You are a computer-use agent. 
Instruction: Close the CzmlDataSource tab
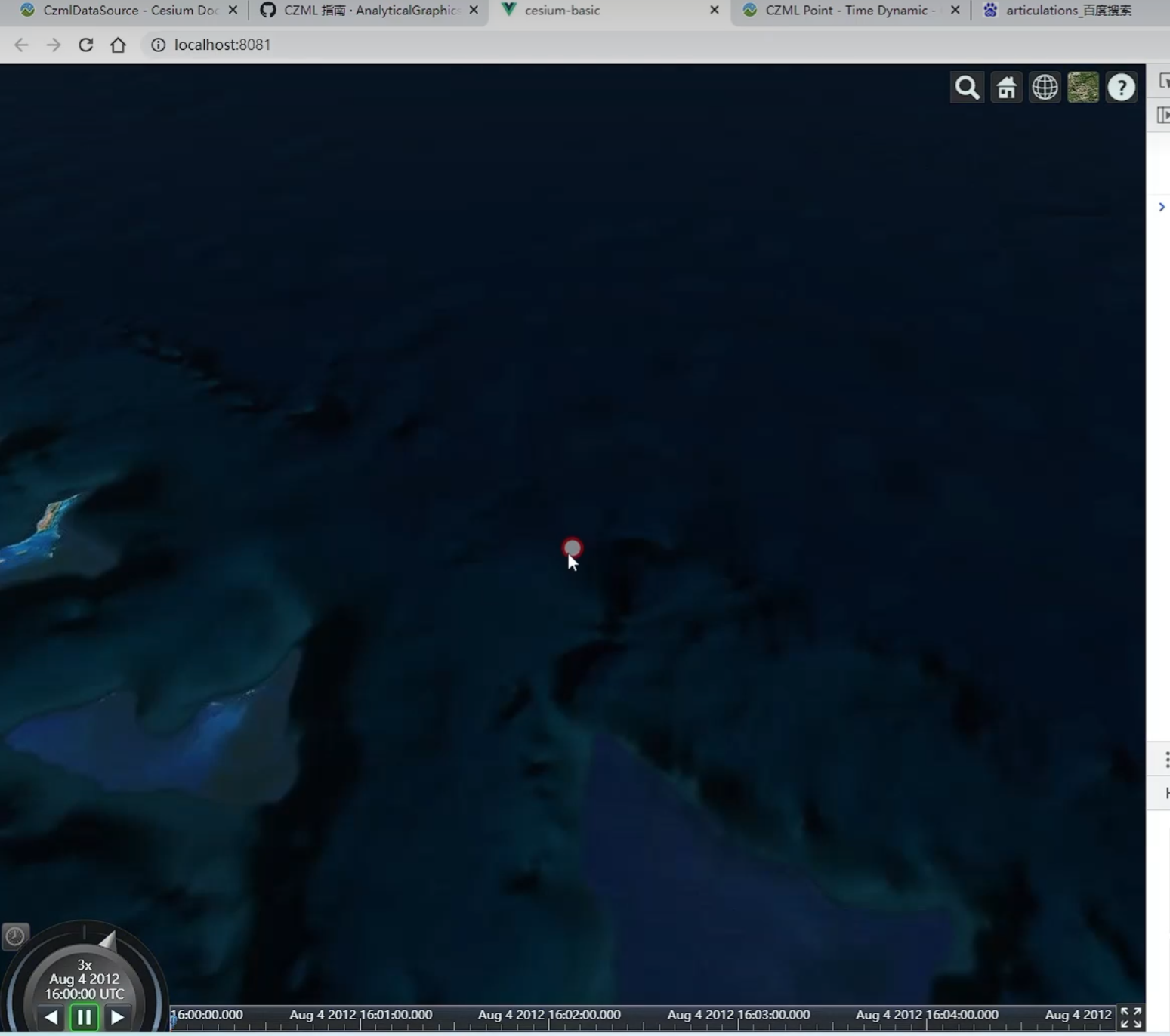coord(233,10)
